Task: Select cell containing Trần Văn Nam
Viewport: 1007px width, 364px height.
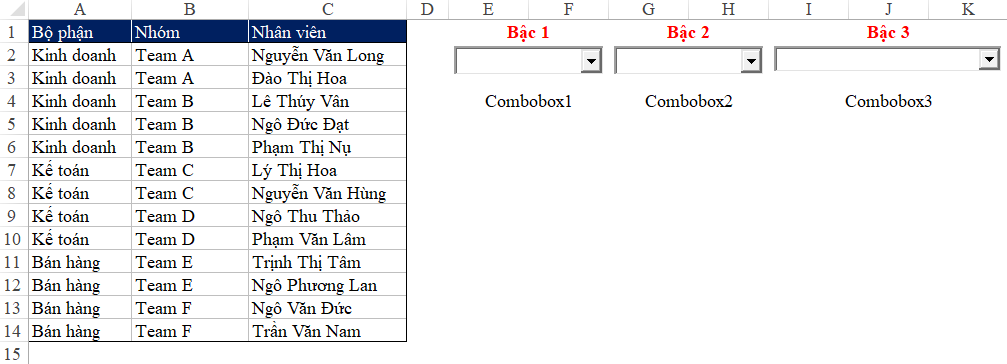Action: pyautogui.click(x=328, y=331)
